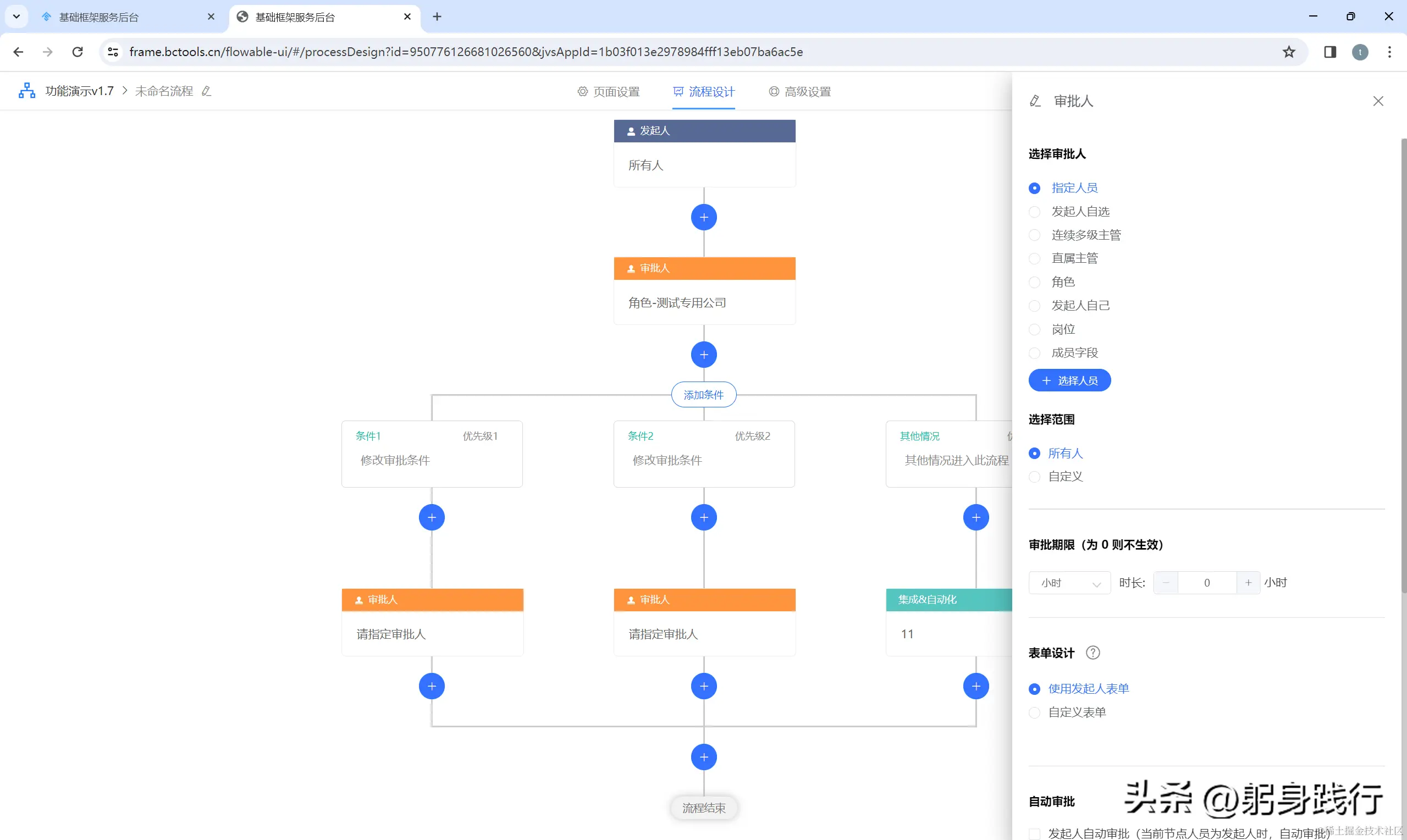Click the flow tree icon beside 功能演示v1.7

click(x=26, y=91)
